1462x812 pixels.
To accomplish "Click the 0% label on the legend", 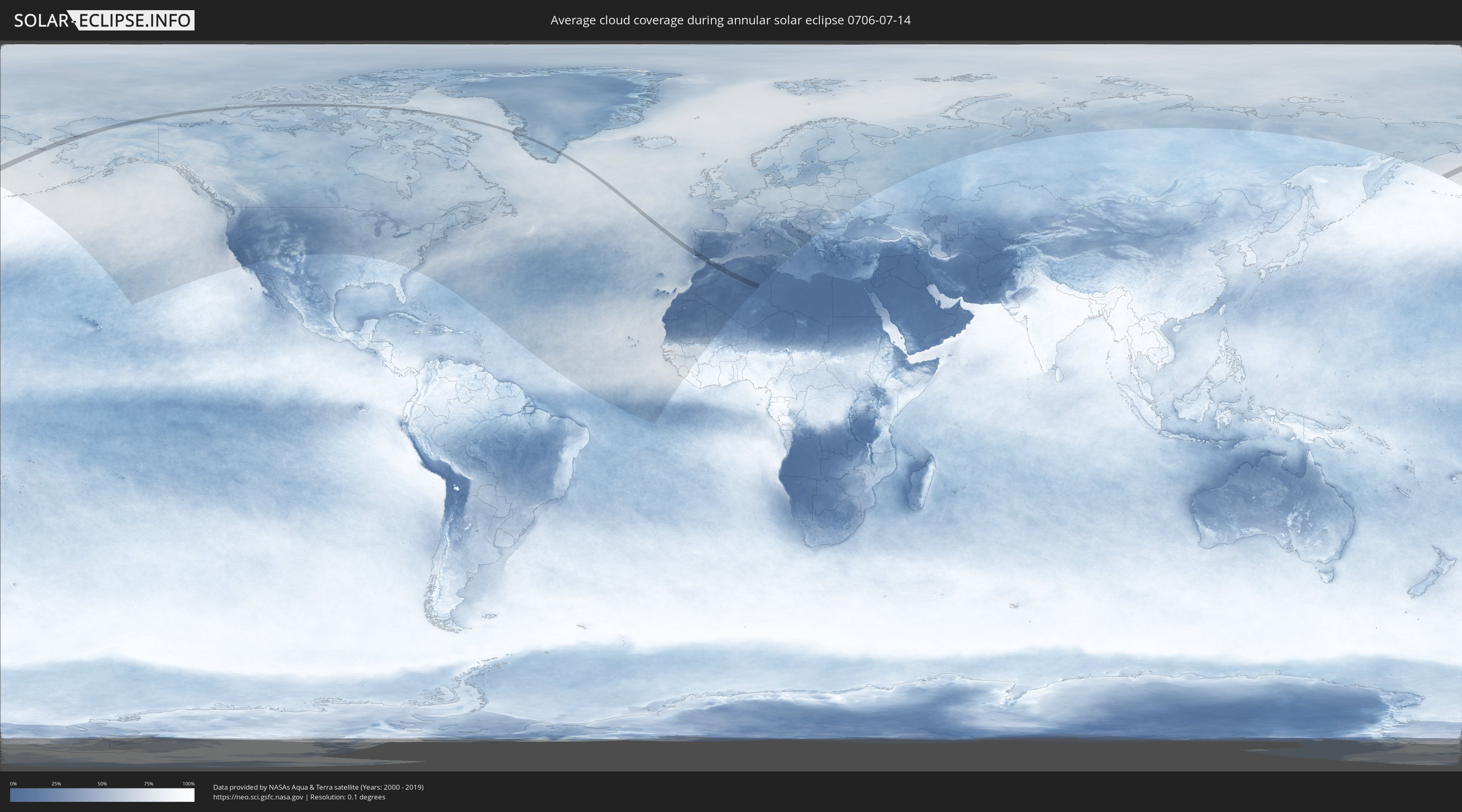I will (x=13, y=784).
